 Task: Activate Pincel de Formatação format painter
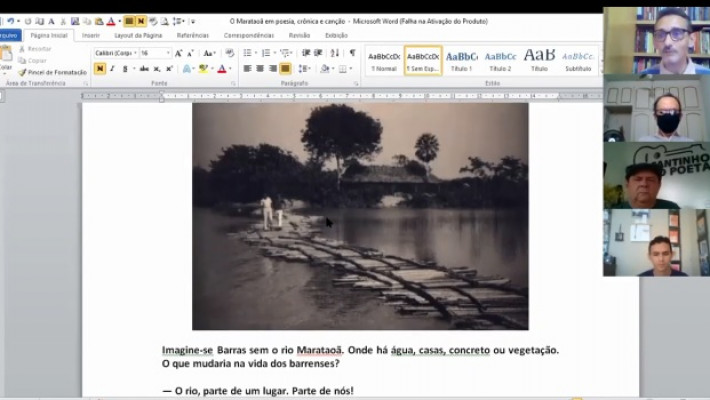point(53,72)
